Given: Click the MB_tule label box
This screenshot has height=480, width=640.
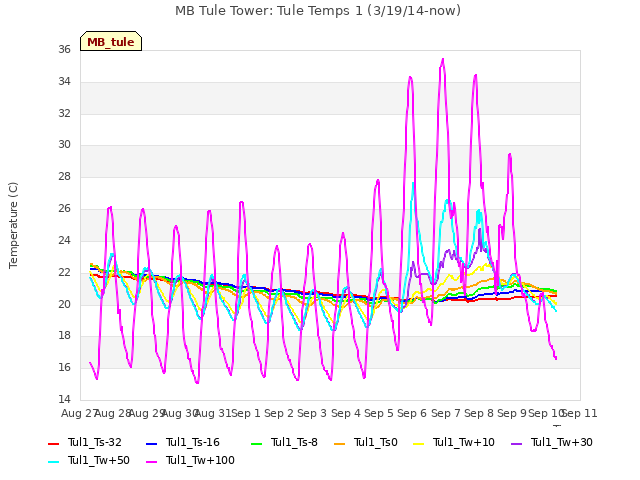Looking at the screenshot, I should tap(111, 41).
